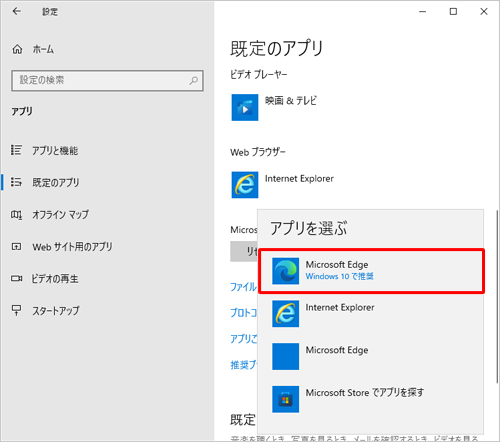The width and height of the screenshot is (500, 442).
Task: Change the default Internet Explorer browser text
Action: point(299,179)
